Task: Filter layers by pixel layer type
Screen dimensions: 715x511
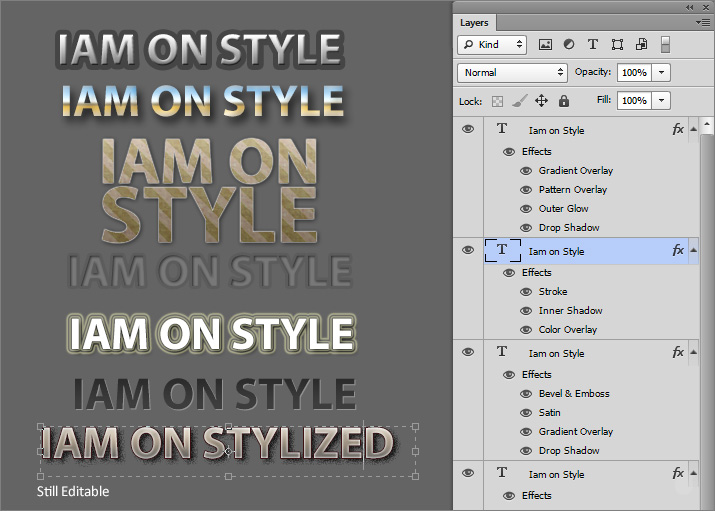Action: point(545,45)
